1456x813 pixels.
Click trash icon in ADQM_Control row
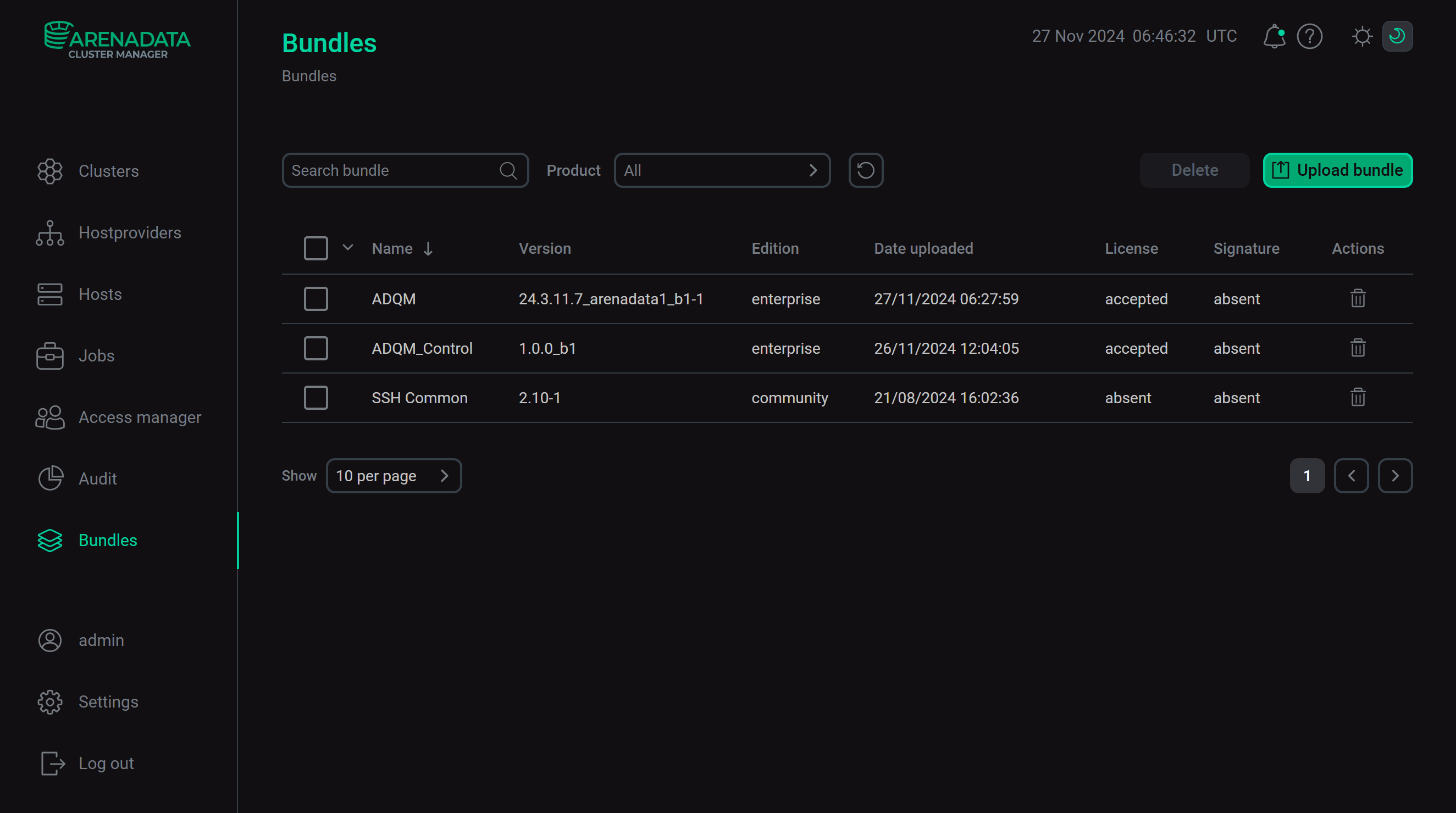coord(1358,348)
